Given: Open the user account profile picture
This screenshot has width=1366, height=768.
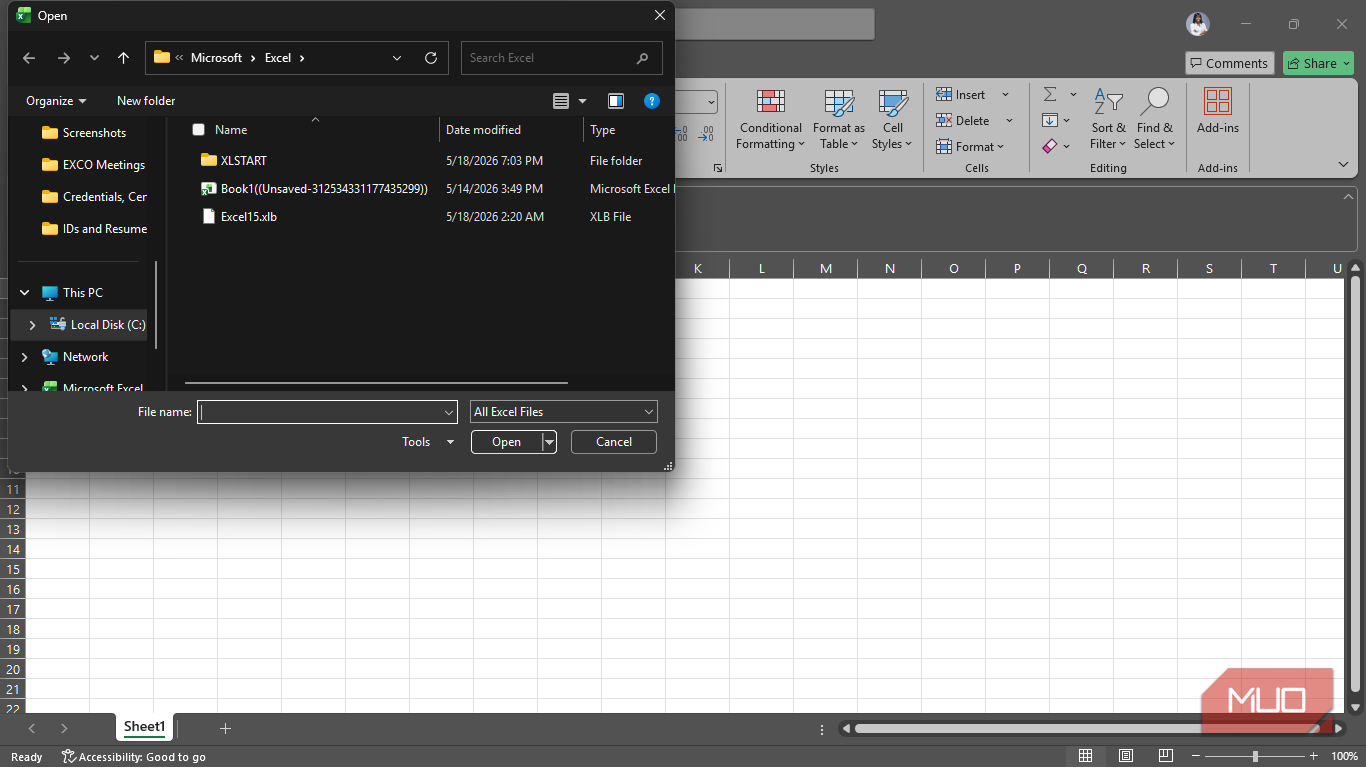Looking at the screenshot, I should (1198, 24).
